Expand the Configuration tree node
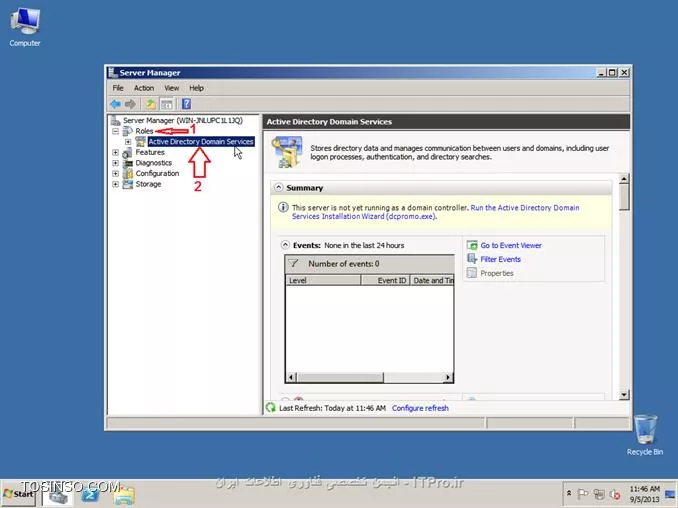The image size is (678, 508). click(115, 173)
